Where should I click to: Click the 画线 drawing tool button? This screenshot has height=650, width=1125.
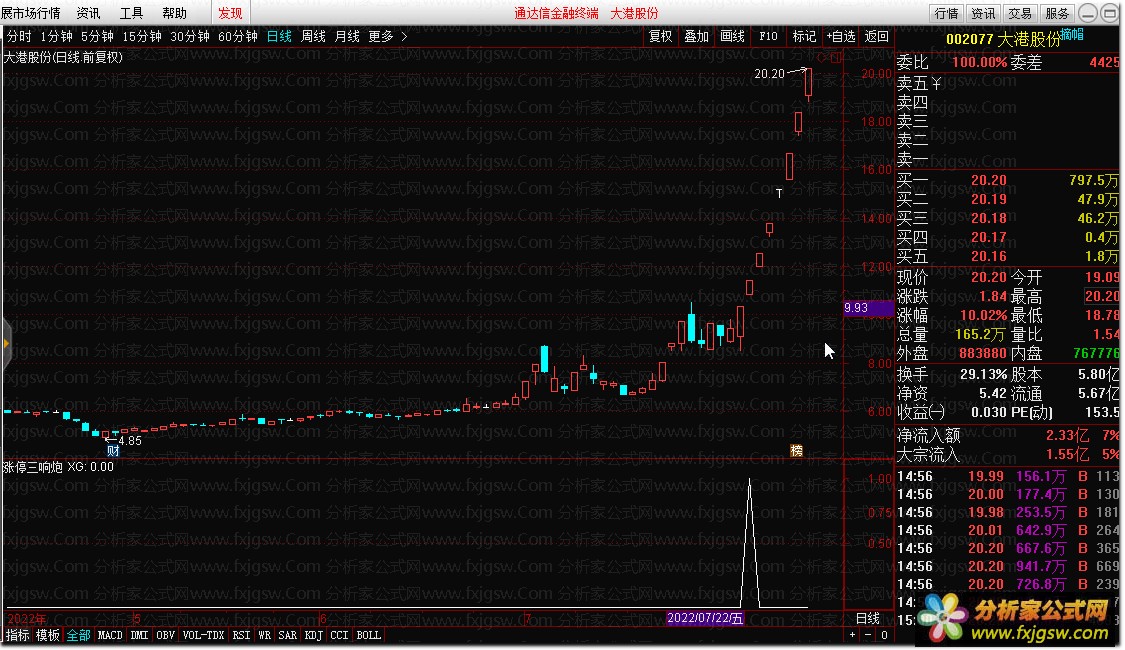[x=732, y=36]
